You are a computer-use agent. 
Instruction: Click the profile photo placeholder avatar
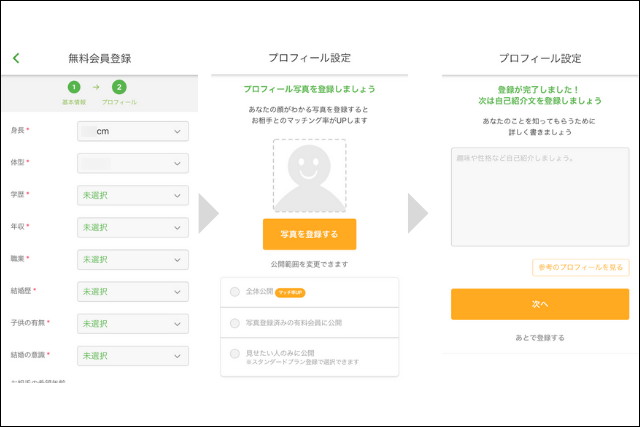309,176
